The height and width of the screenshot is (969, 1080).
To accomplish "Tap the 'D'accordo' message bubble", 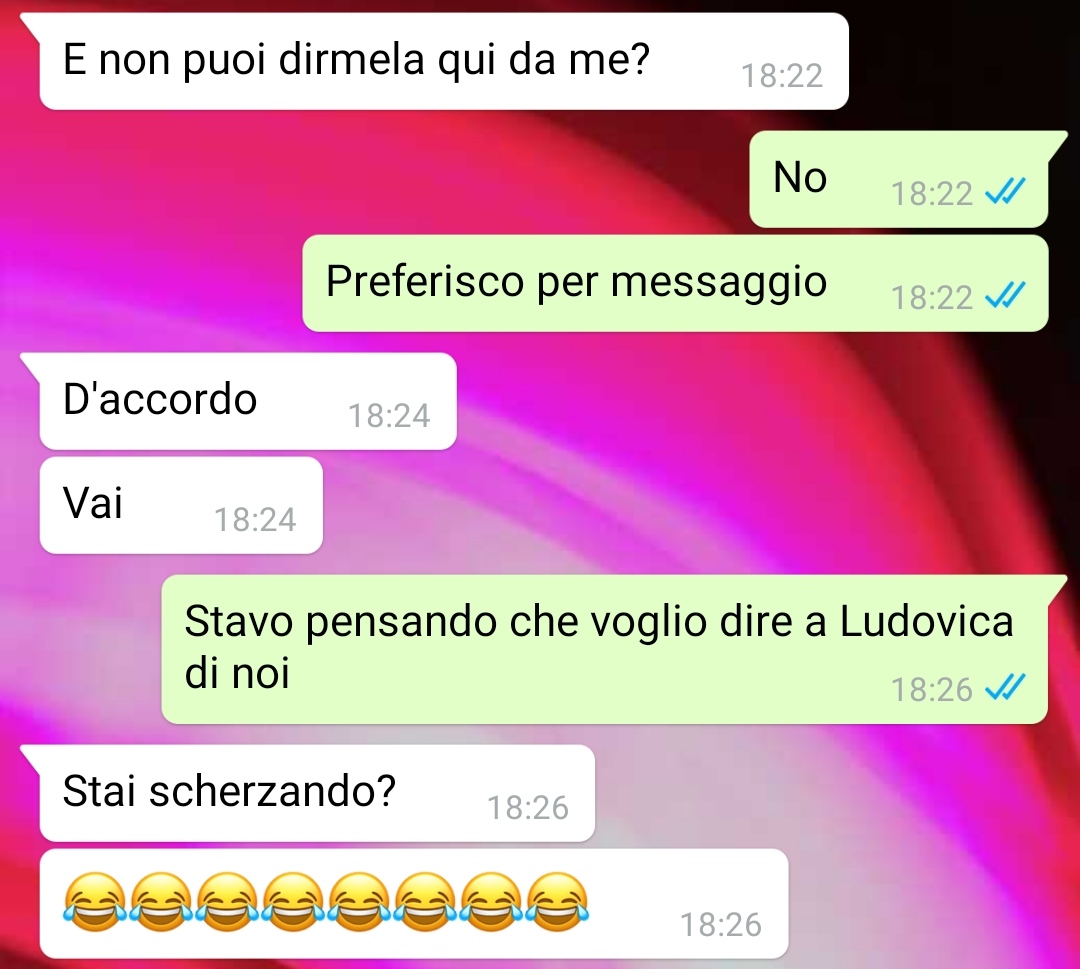I will tap(247, 401).
